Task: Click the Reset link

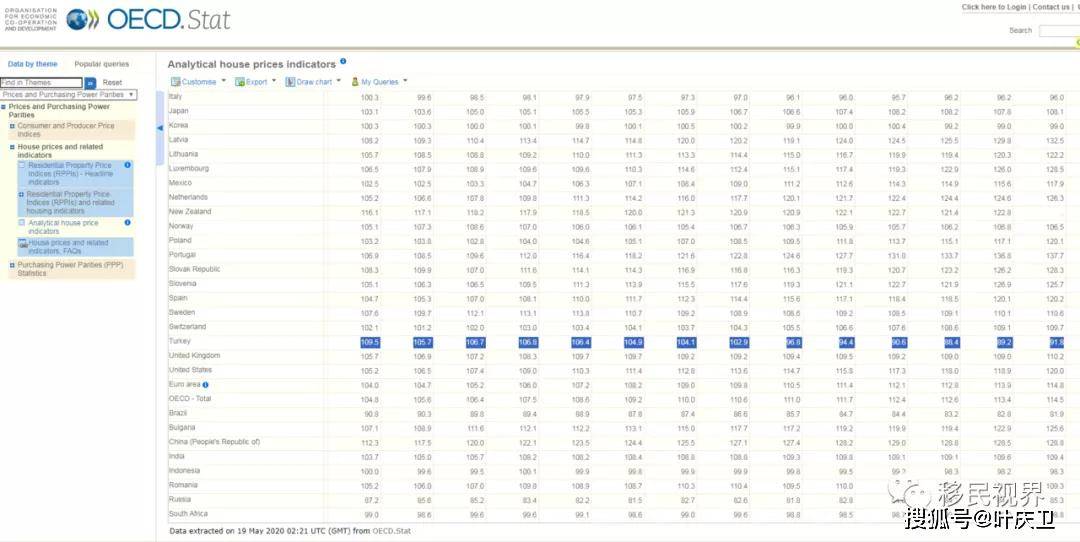Action: click(112, 83)
